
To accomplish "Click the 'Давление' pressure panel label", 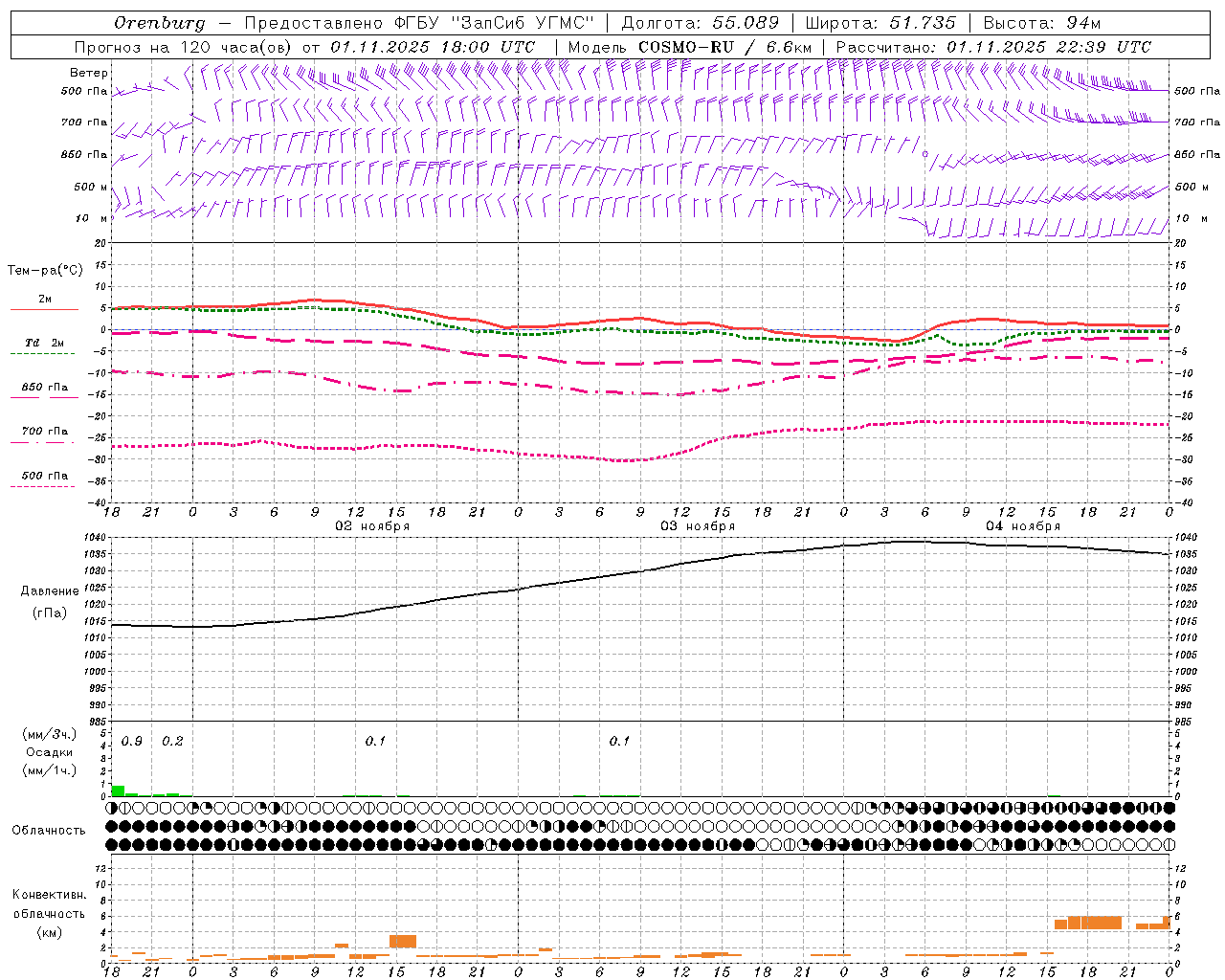I will pos(50,591).
